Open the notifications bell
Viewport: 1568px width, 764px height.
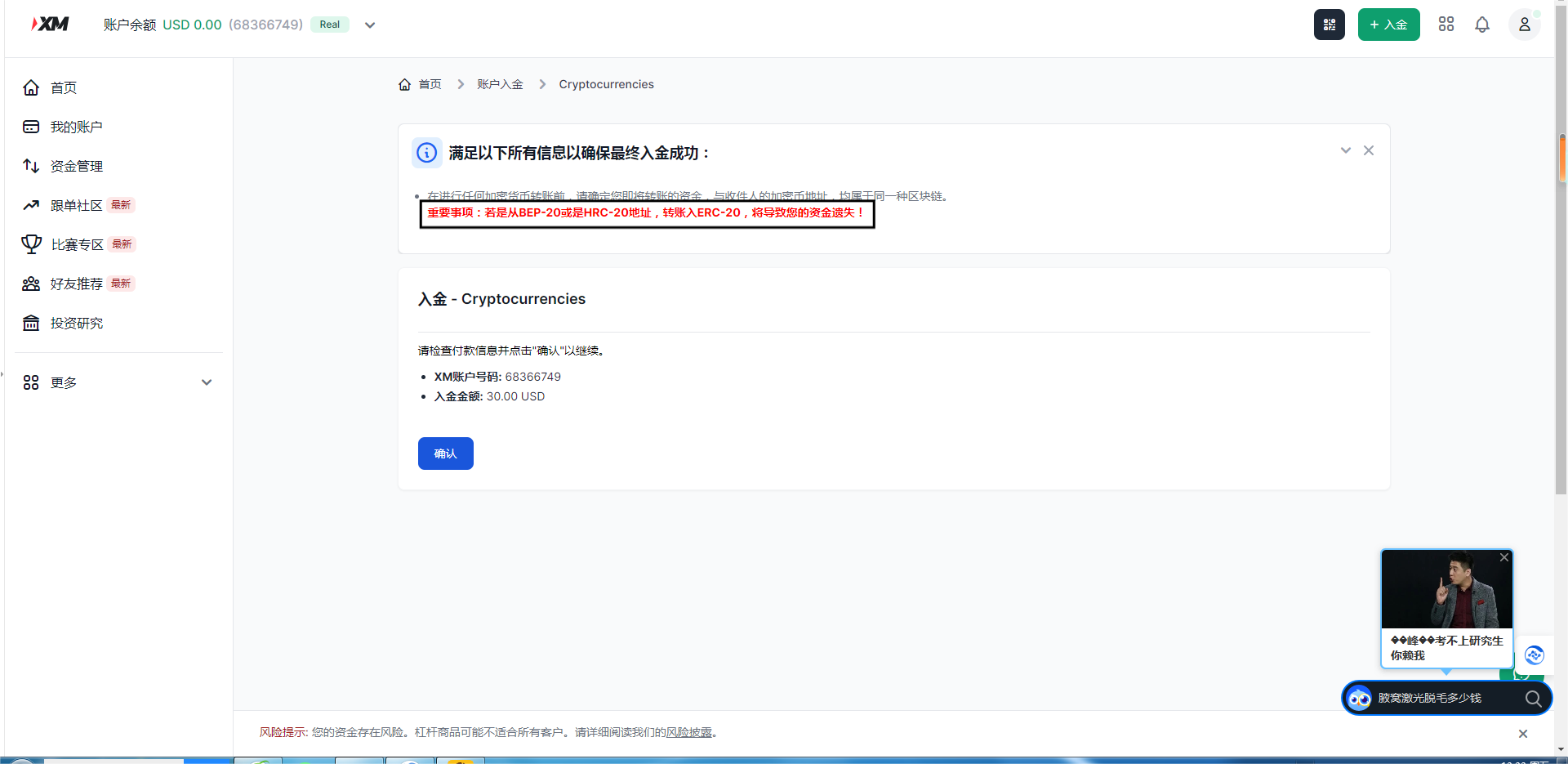pyautogui.click(x=1482, y=25)
